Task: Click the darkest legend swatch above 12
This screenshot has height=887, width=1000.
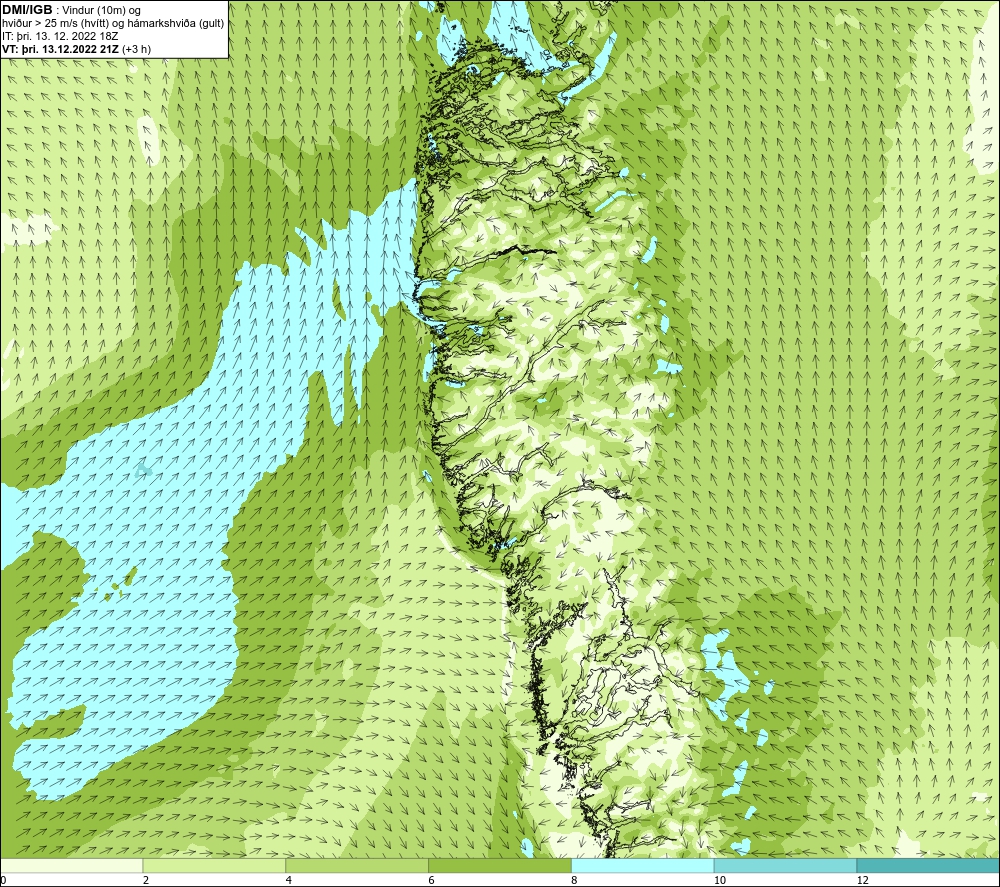Action: pyautogui.click(x=929, y=865)
